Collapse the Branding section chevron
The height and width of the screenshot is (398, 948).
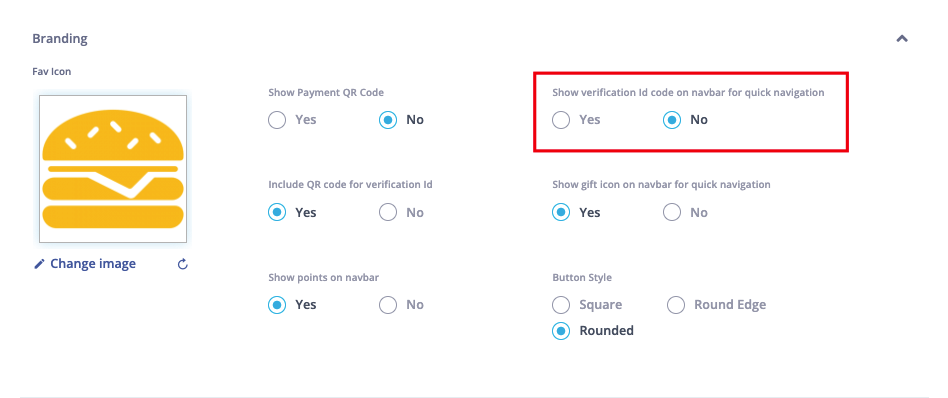coord(901,39)
